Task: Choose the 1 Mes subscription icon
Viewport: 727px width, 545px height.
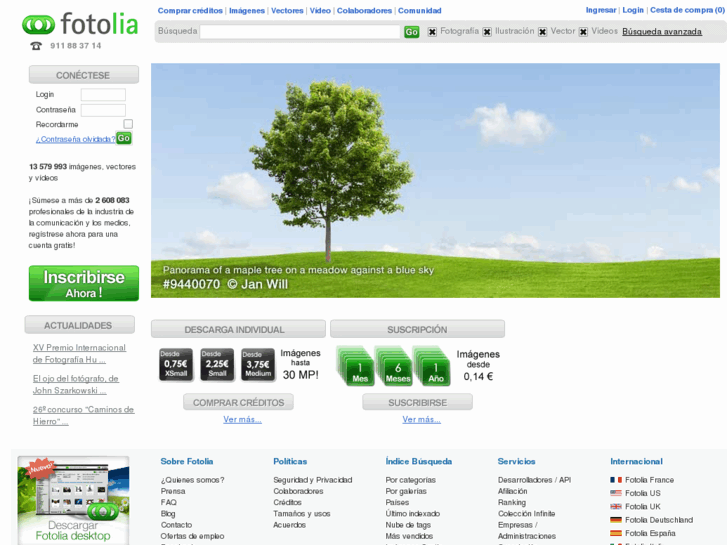Action: click(355, 366)
